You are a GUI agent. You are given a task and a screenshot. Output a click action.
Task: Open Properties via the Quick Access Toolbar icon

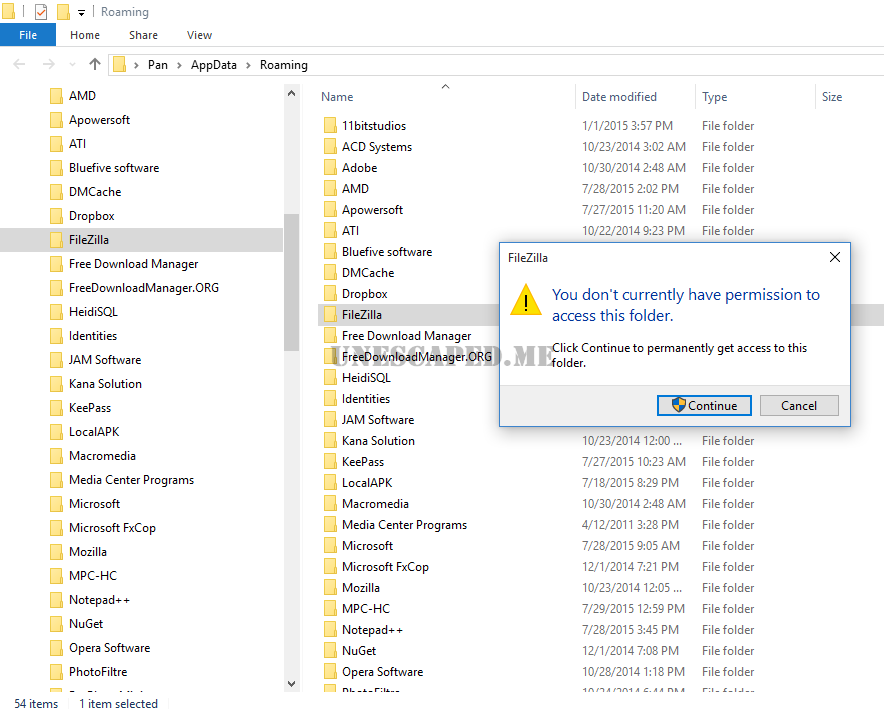click(40, 12)
